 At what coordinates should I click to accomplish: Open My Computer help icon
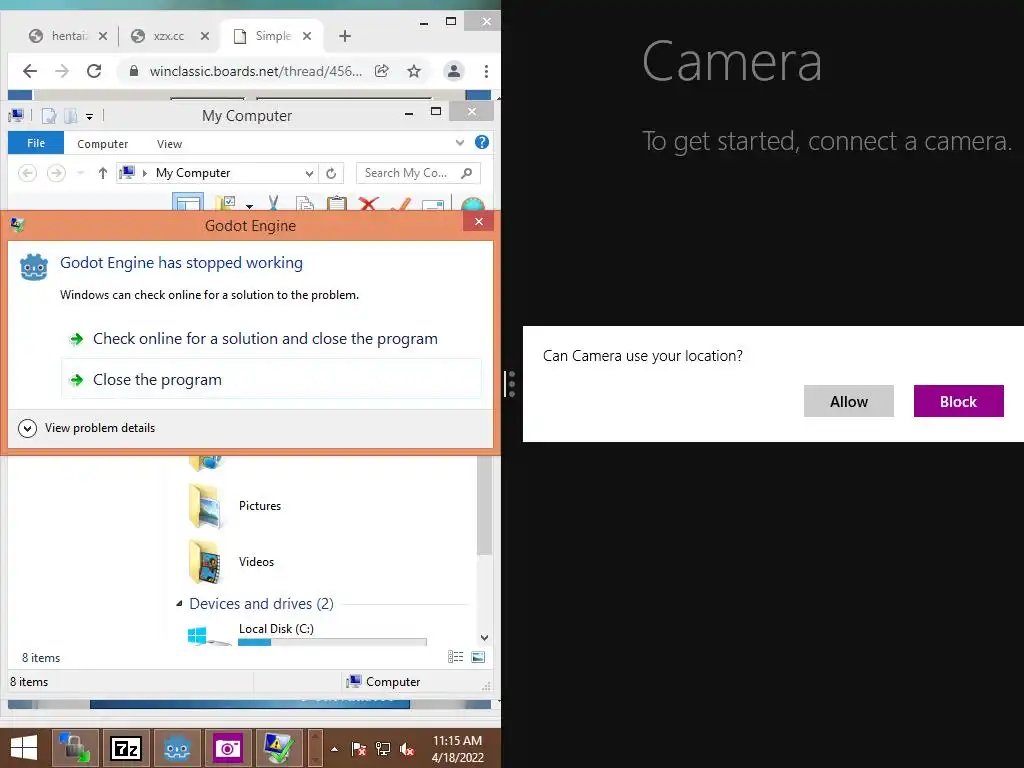pos(482,142)
